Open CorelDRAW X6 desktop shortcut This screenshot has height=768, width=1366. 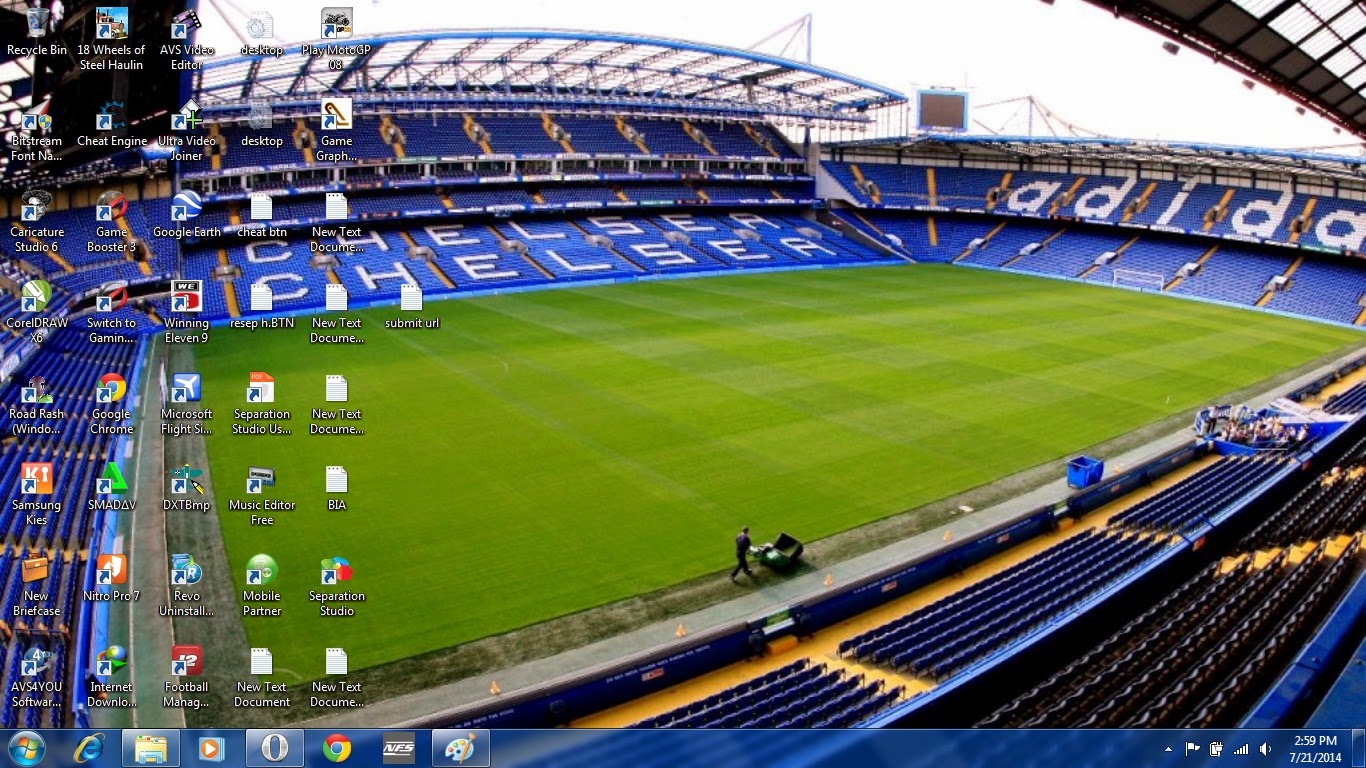(37, 312)
